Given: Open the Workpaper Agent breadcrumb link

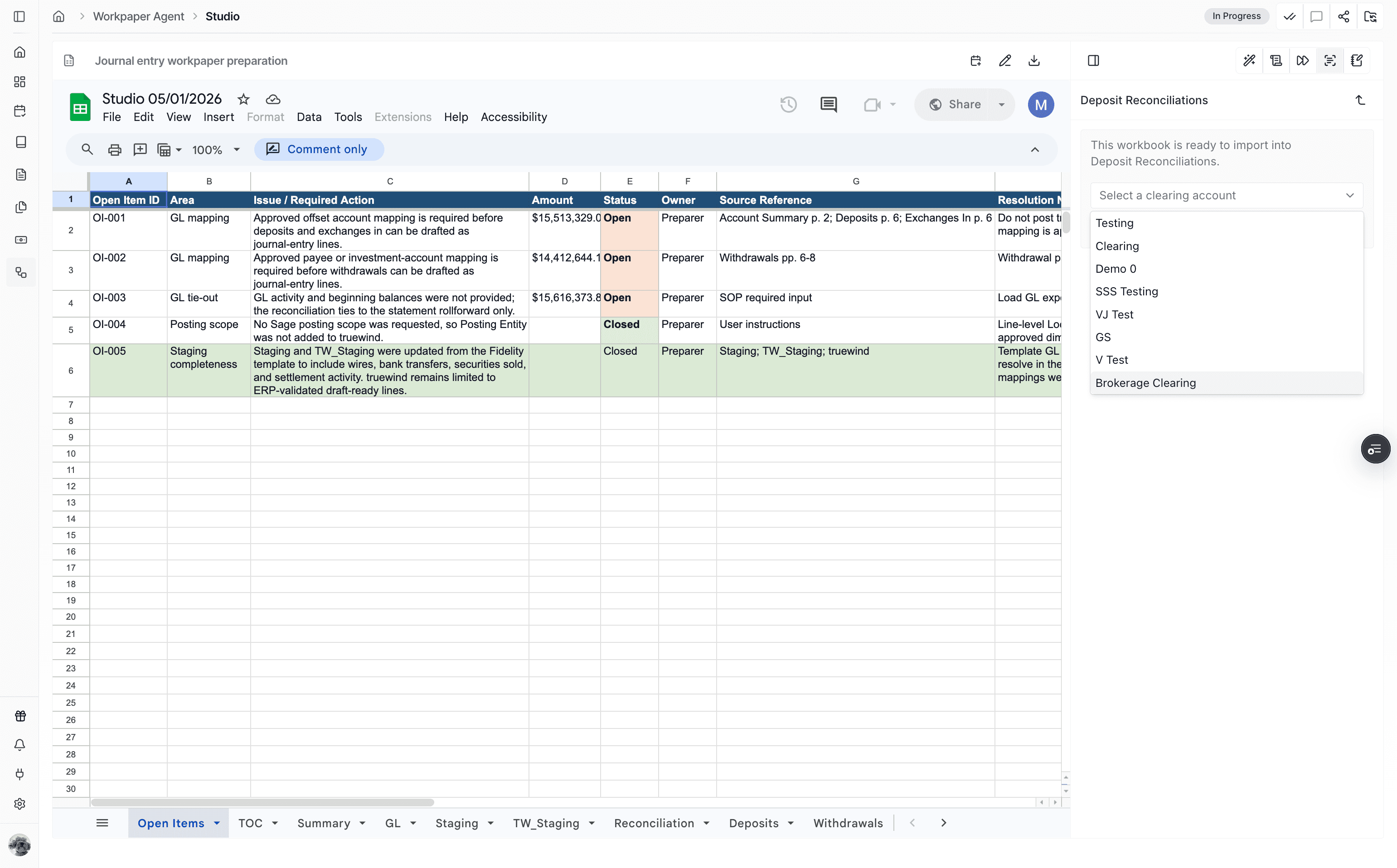Looking at the screenshot, I should (138, 16).
